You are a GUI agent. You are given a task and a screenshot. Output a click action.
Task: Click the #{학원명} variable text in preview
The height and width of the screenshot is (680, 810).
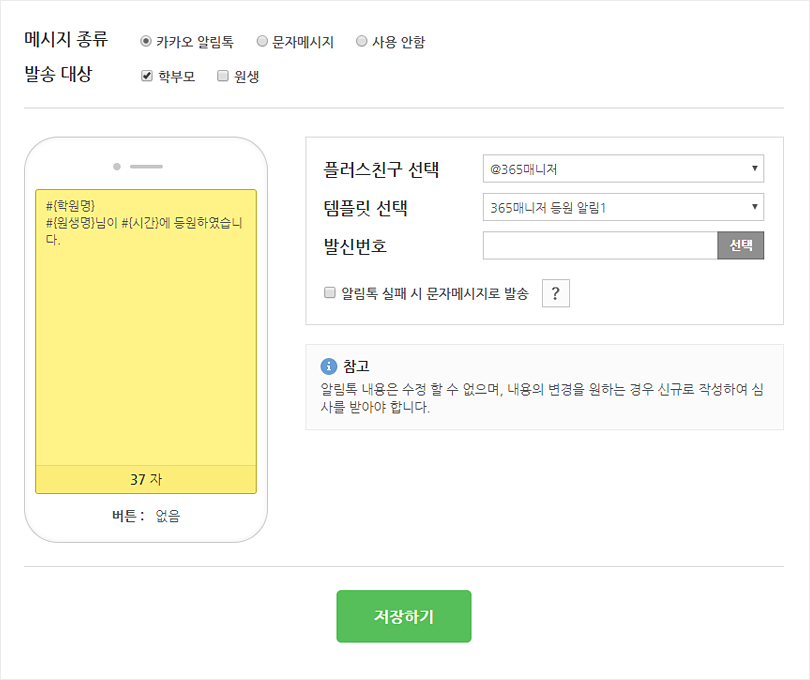pyautogui.click(x=70, y=206)
